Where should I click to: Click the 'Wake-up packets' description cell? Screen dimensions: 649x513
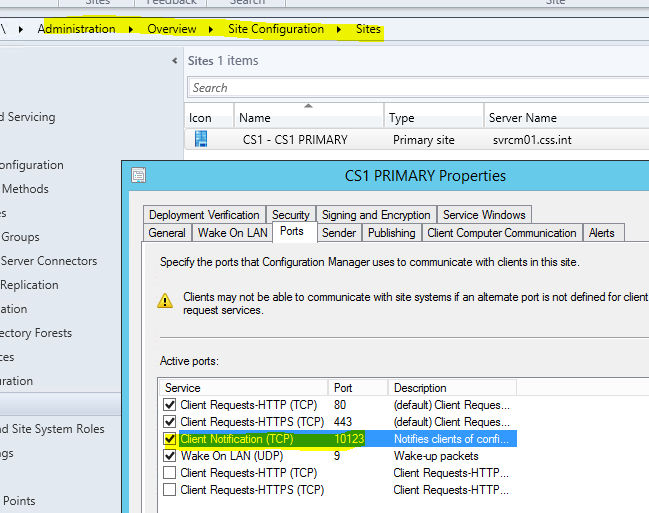click(436, 455)
